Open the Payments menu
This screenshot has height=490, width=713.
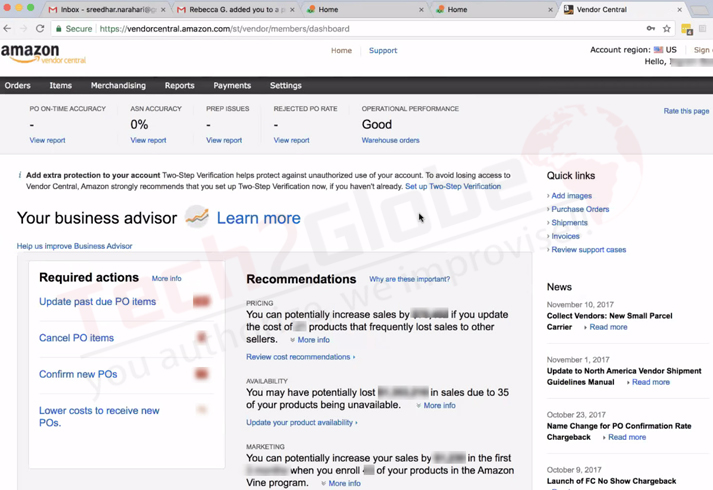232,86
